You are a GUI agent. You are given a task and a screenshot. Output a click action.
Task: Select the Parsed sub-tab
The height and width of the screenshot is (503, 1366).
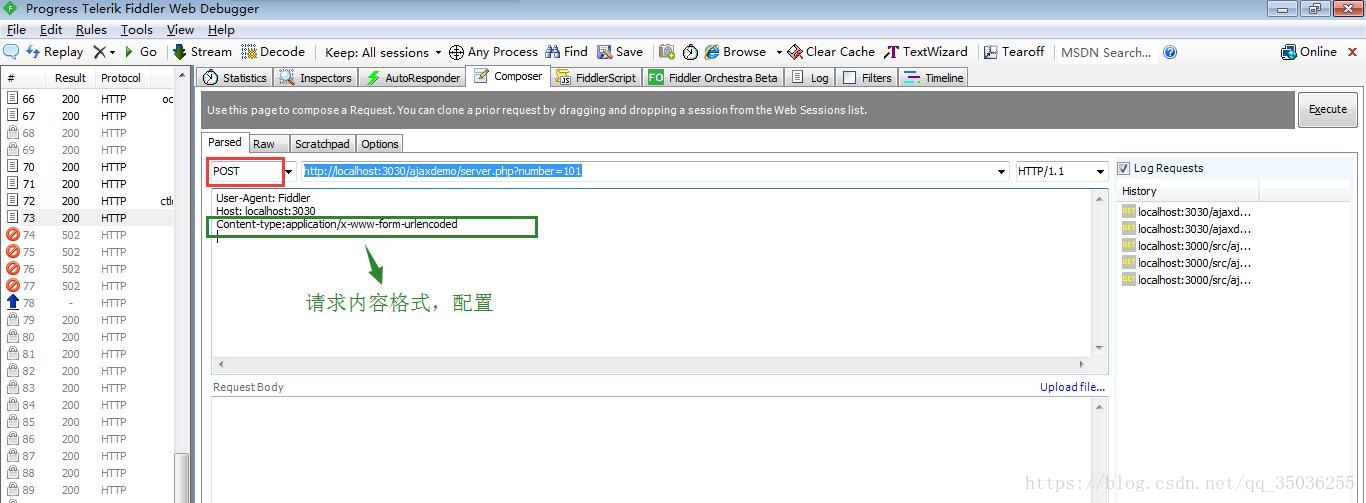coord(225,143)
